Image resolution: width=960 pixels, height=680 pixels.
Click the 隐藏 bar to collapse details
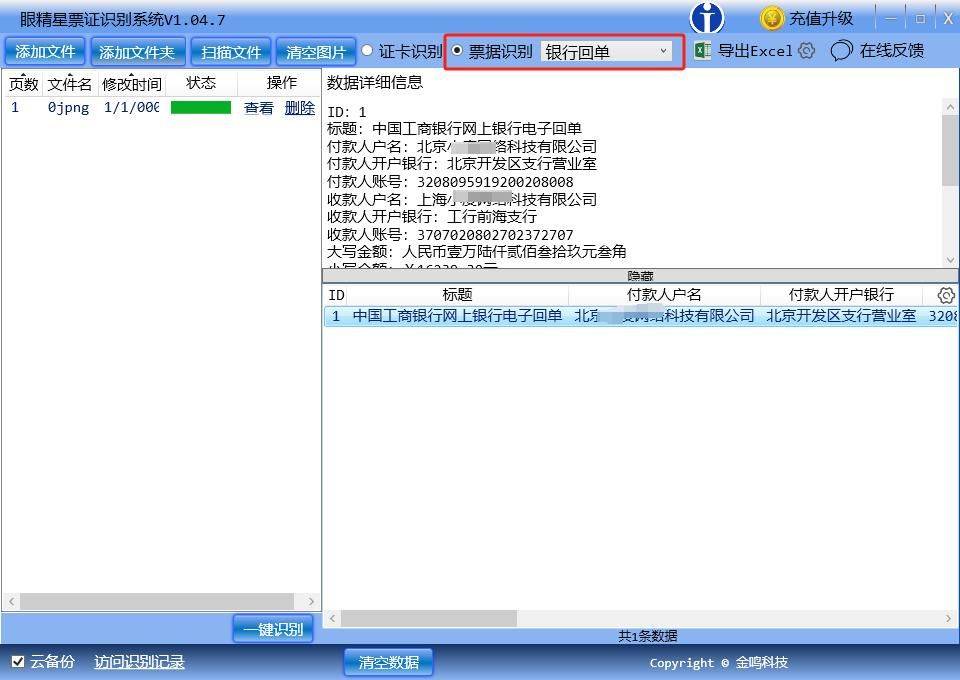tap(640, 276)
